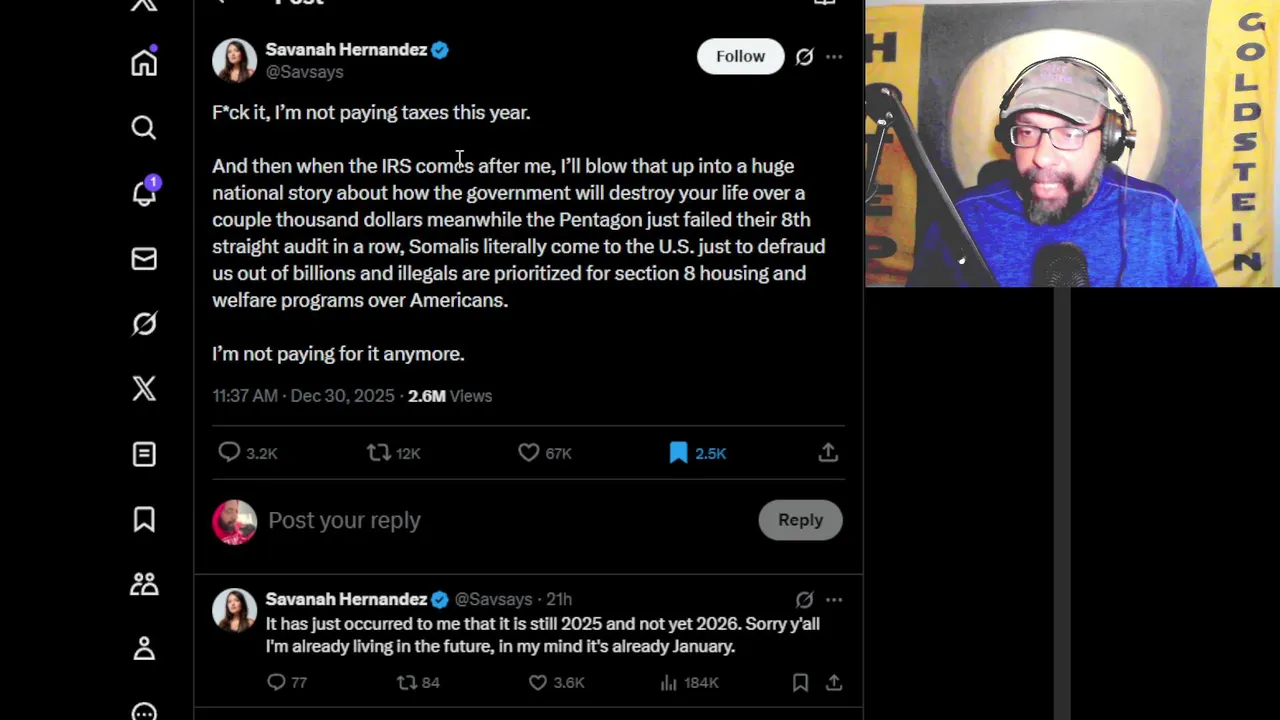Share the main post via upload icon
Viewport: 1280px width, 720px height.
(x=828, y=453)
